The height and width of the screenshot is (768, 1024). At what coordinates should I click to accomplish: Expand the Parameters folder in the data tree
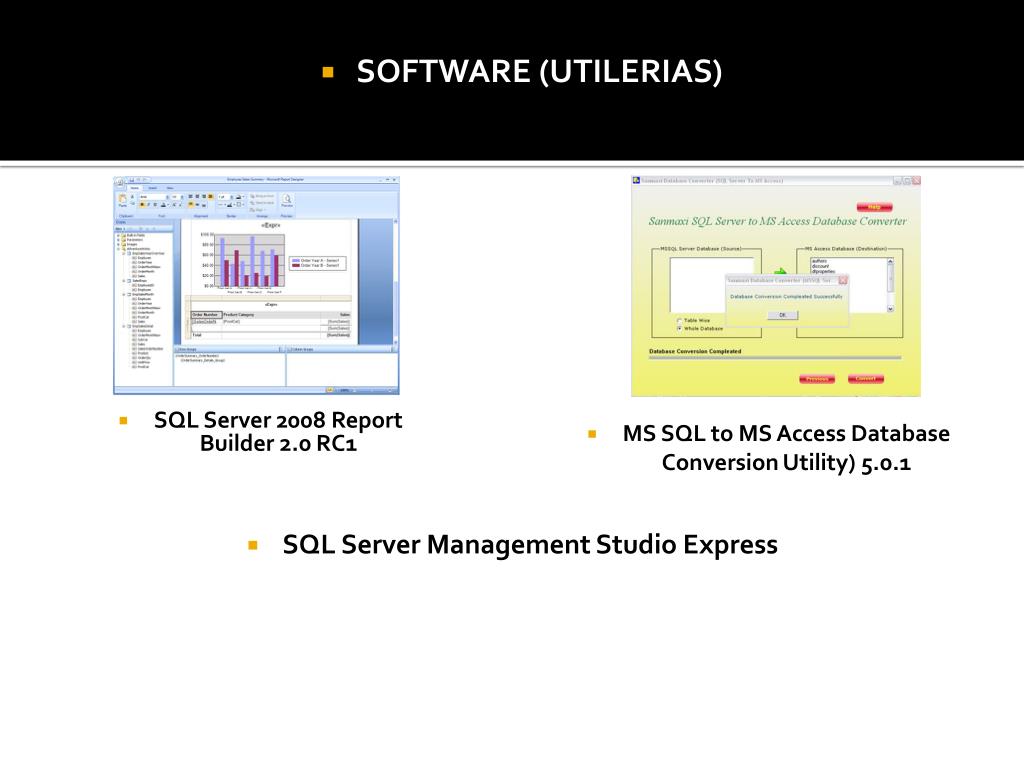[118, 240]
